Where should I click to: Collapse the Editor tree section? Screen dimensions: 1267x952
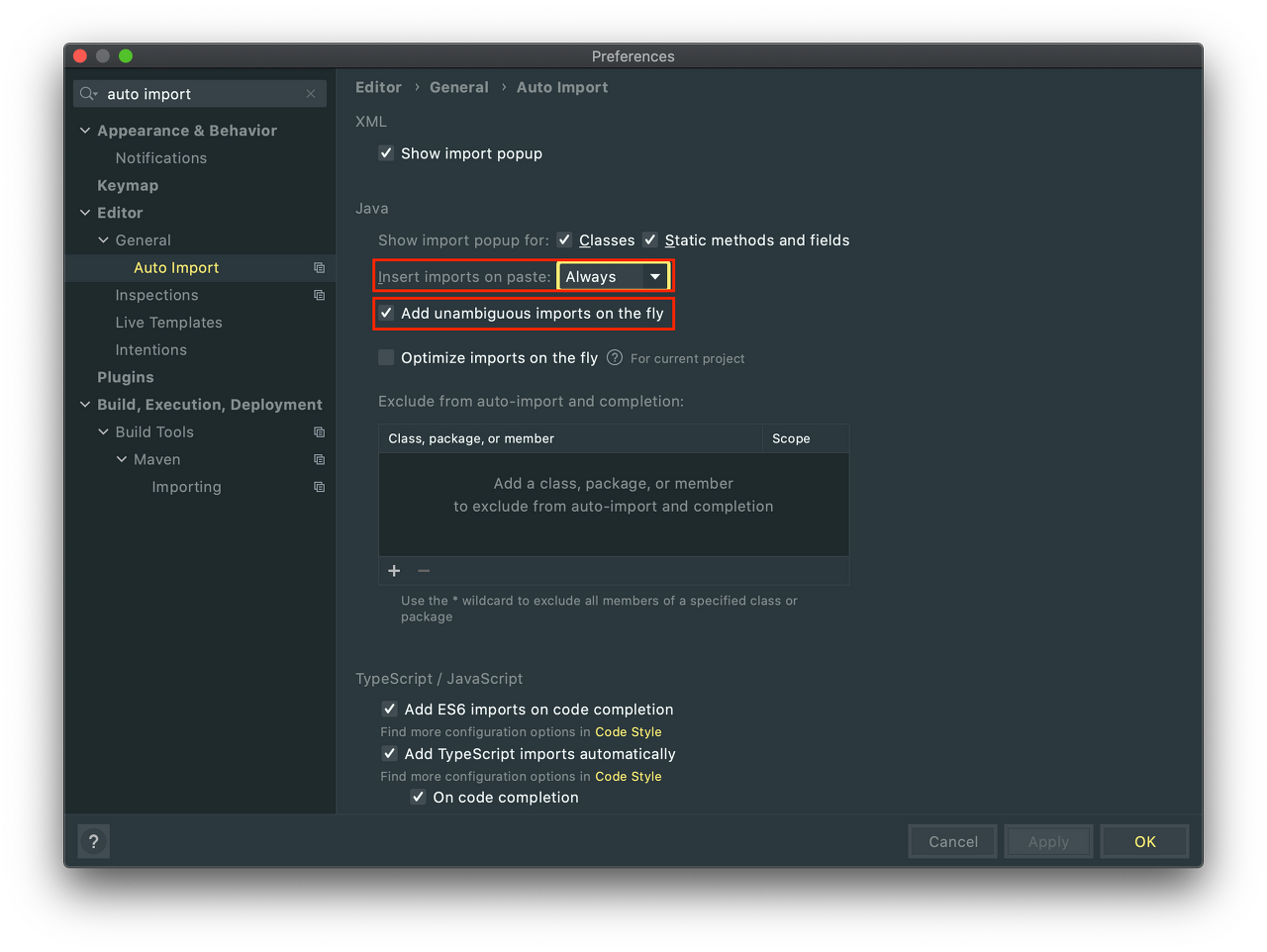[x=85, y=213]
